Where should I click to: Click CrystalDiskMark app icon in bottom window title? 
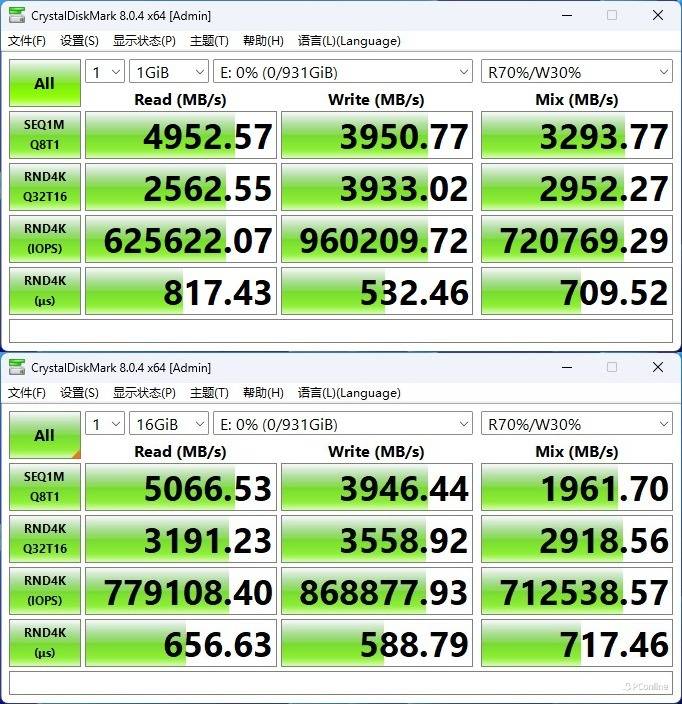17,367
